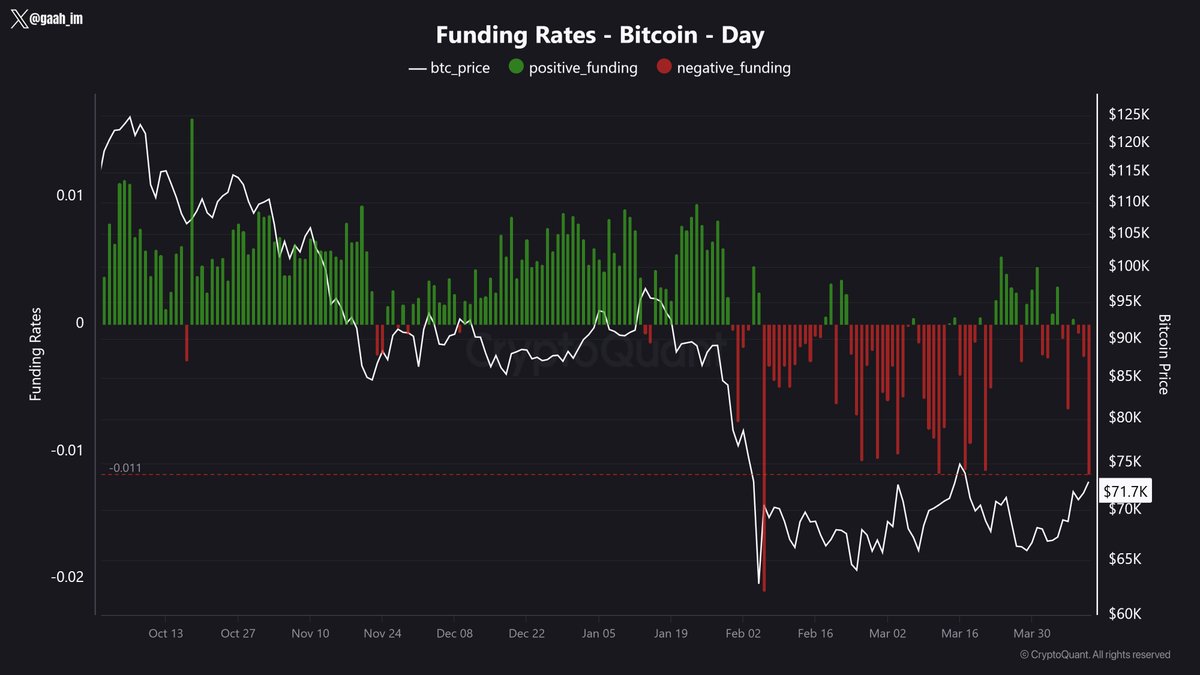The width and height of the screenshot is (1200, 675).
Task: Click the white btc_price legend line
Action: tap(417, 68)
